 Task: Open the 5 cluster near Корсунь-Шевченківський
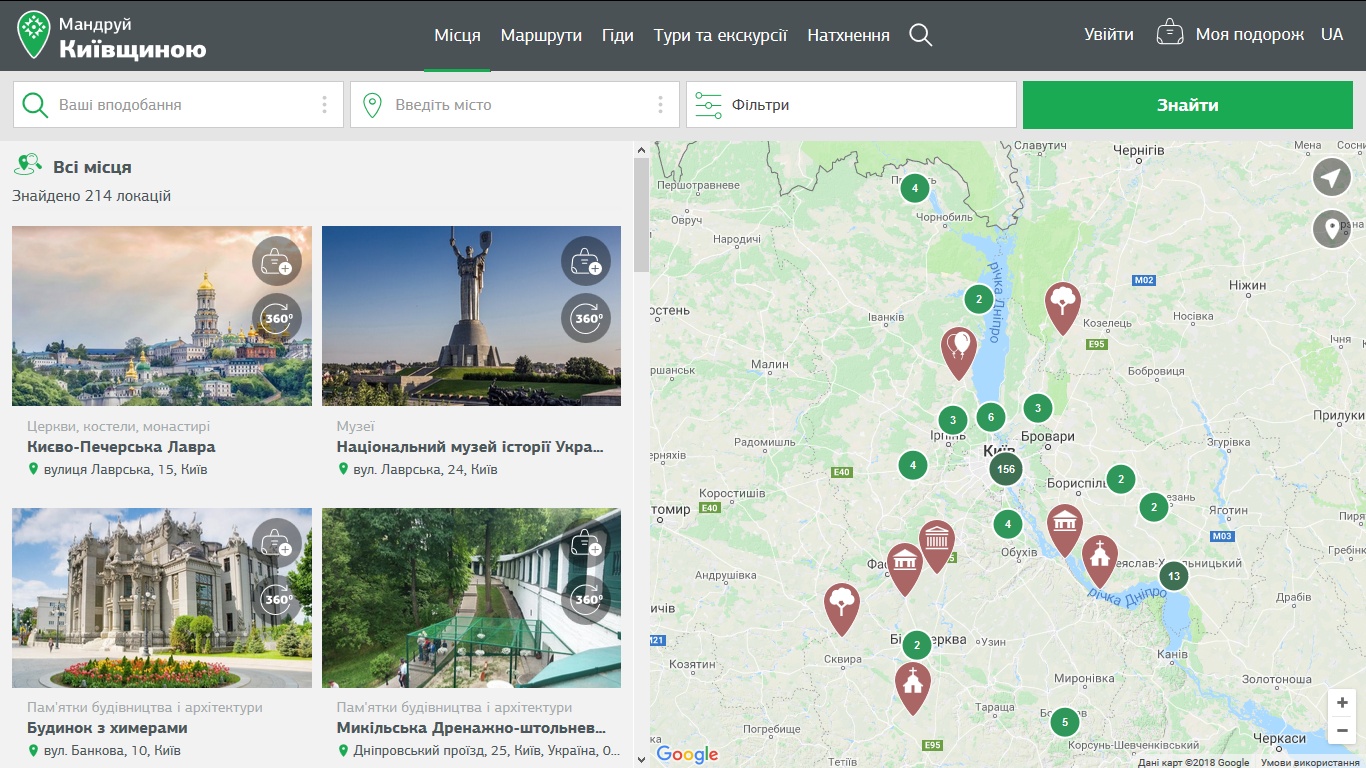pyautogui.click(x=1065, y=721)
